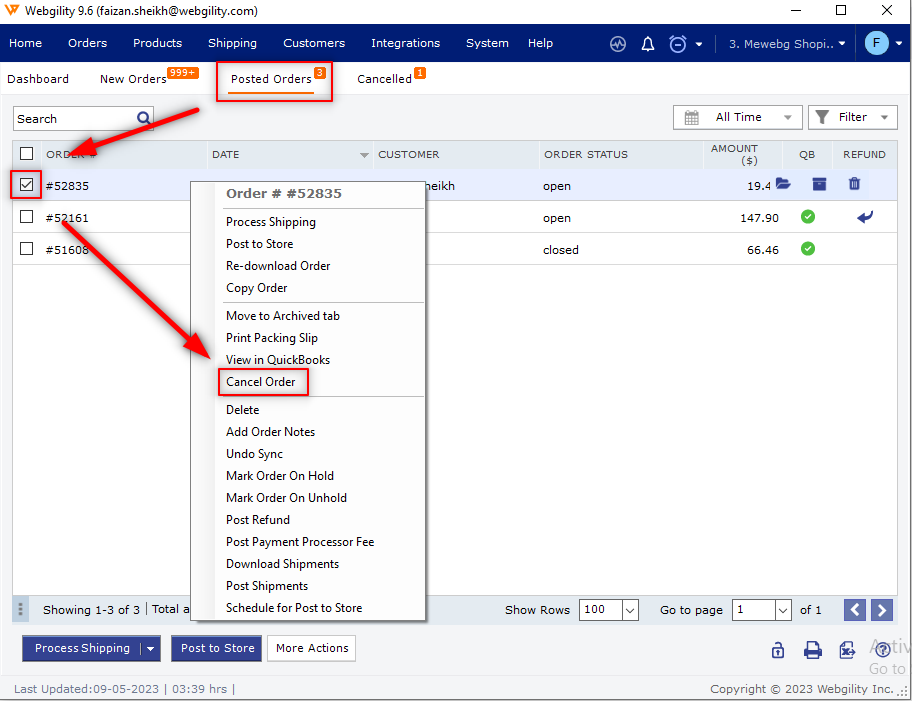Click the More Actions button
This screenshot has height=701, width=912.
[x=312, y=649]
